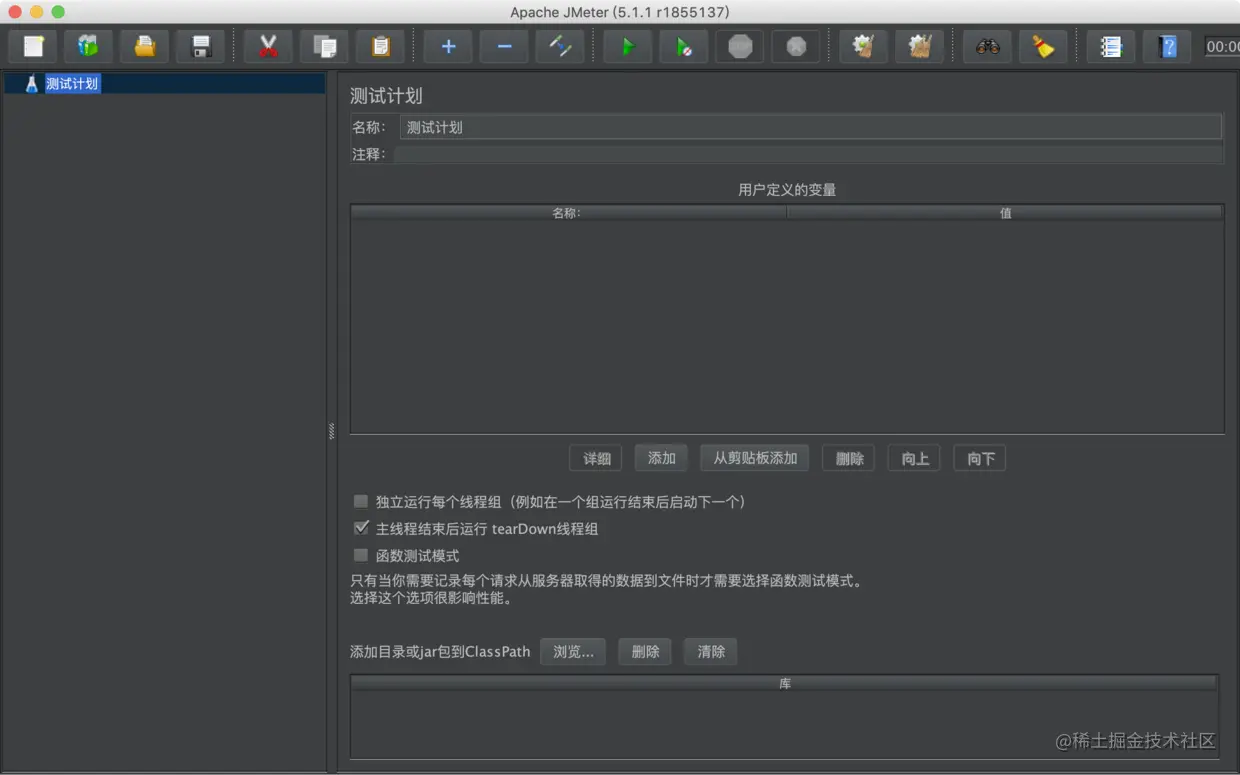
Task: Click the 添加 variable button
Action: point(661,458)
